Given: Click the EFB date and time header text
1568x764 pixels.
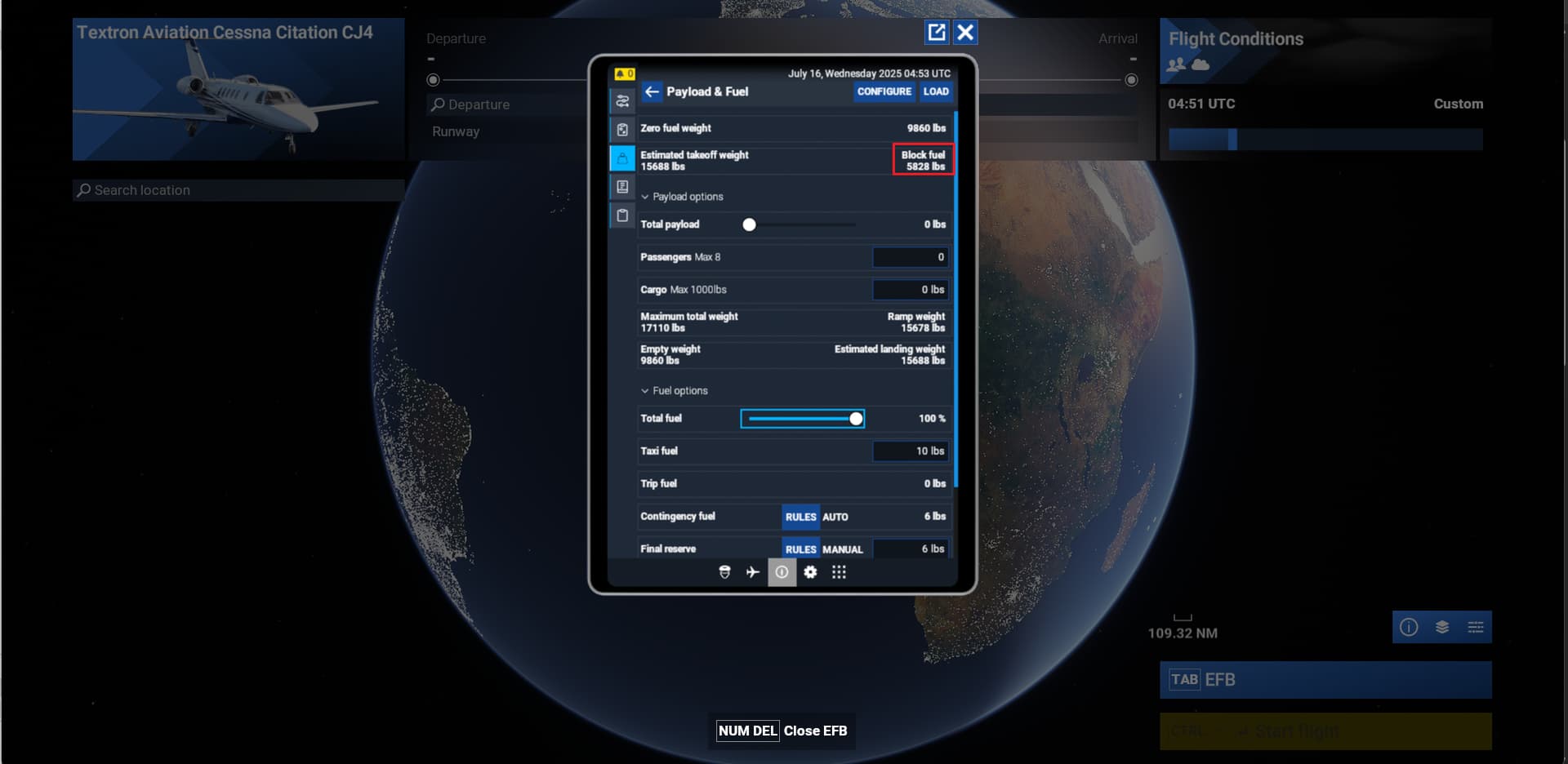Looking at the screenshot, I should tap(869, 73).
